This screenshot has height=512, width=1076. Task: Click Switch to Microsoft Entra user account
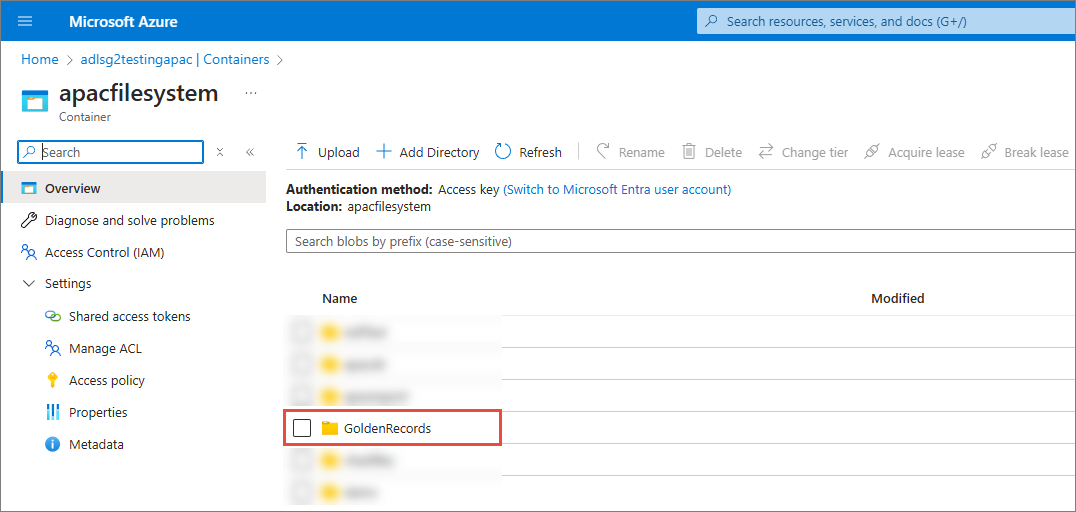coord(617,189)
